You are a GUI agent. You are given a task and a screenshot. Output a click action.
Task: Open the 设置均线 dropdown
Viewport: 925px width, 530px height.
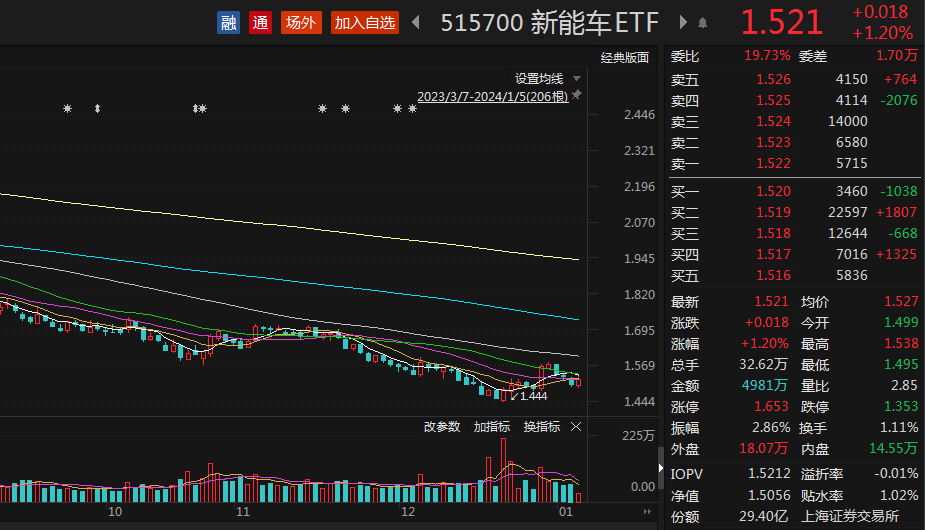(539, 78)
